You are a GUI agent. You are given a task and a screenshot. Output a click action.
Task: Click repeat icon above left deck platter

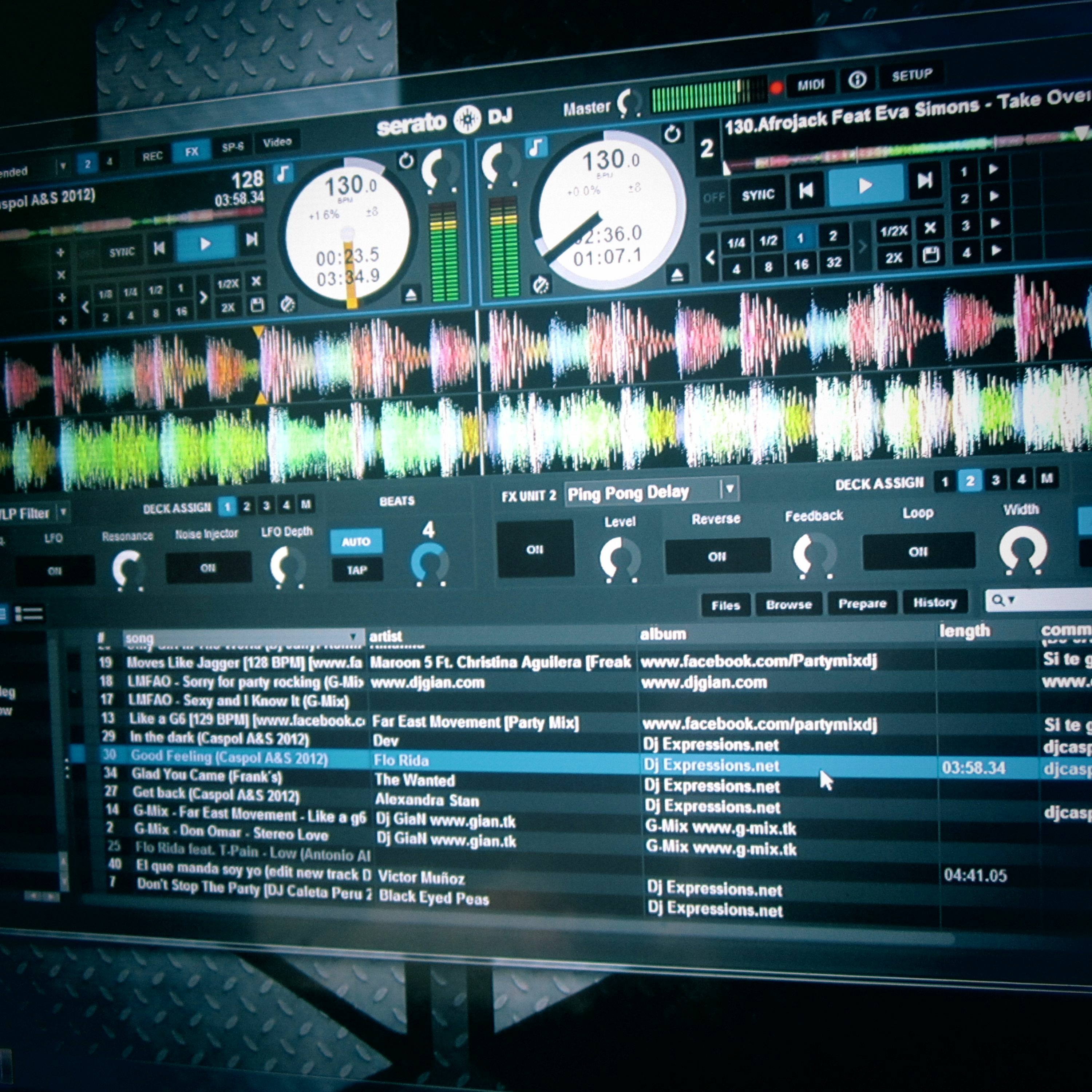point(406,161)
